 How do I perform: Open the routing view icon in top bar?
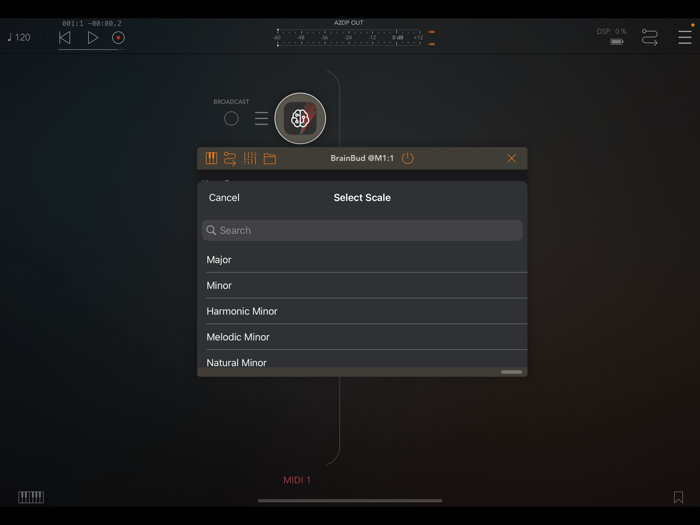click(x=650, y=38)
